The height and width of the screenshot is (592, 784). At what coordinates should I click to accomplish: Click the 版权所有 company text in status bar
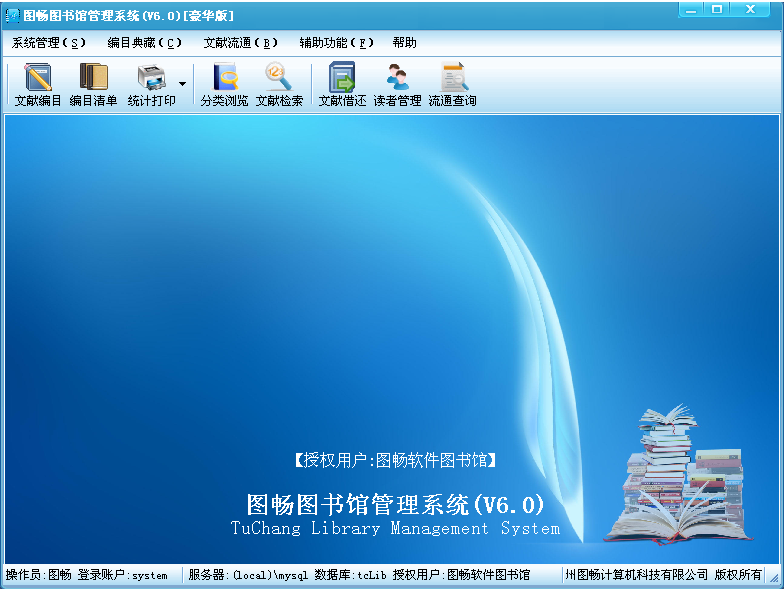point(663,575)
